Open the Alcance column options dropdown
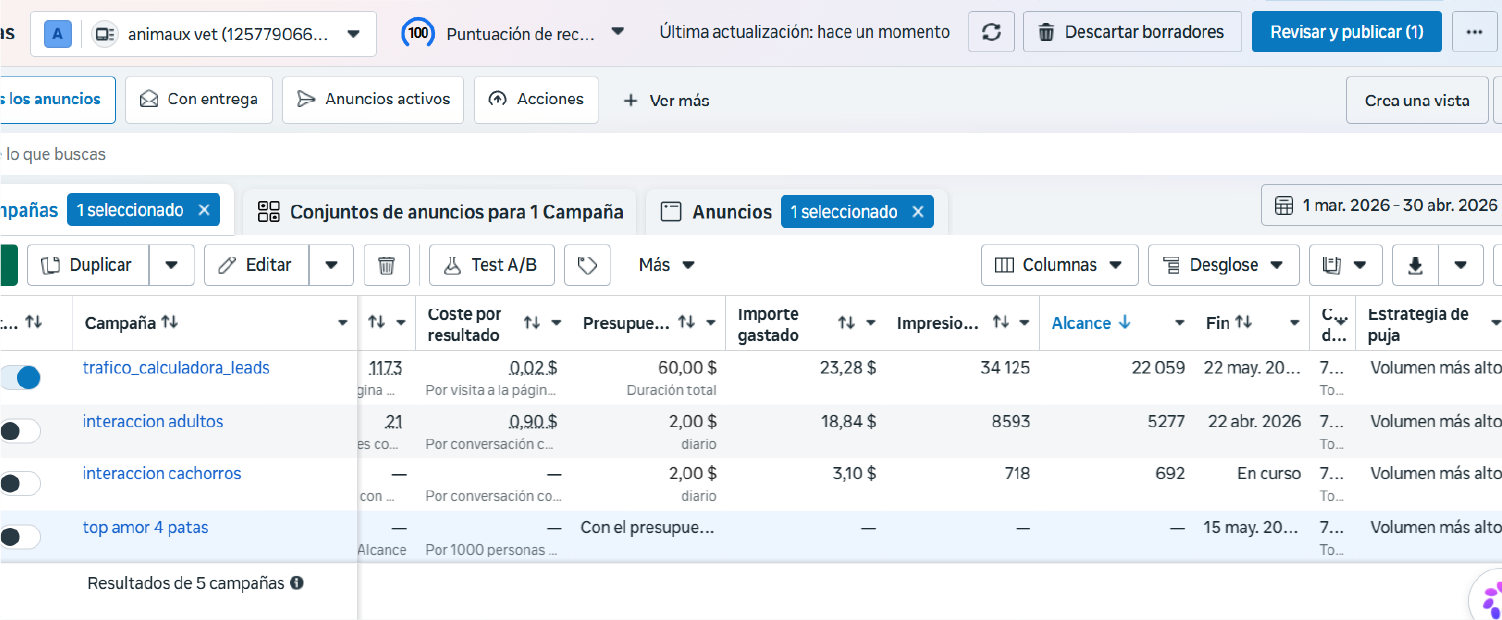 pyautogui.click(x=1180, y=323)
